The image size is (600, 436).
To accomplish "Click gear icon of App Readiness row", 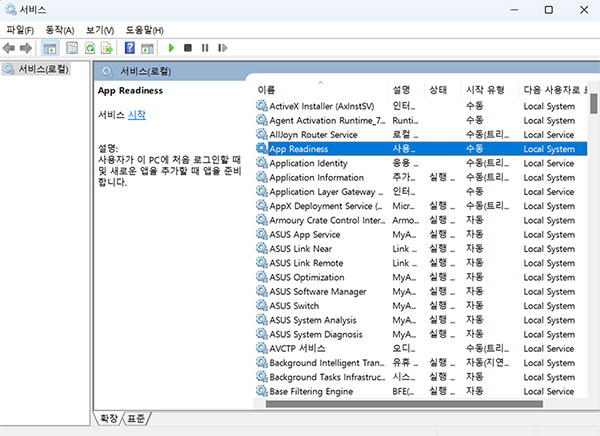I will click(262, 149).
